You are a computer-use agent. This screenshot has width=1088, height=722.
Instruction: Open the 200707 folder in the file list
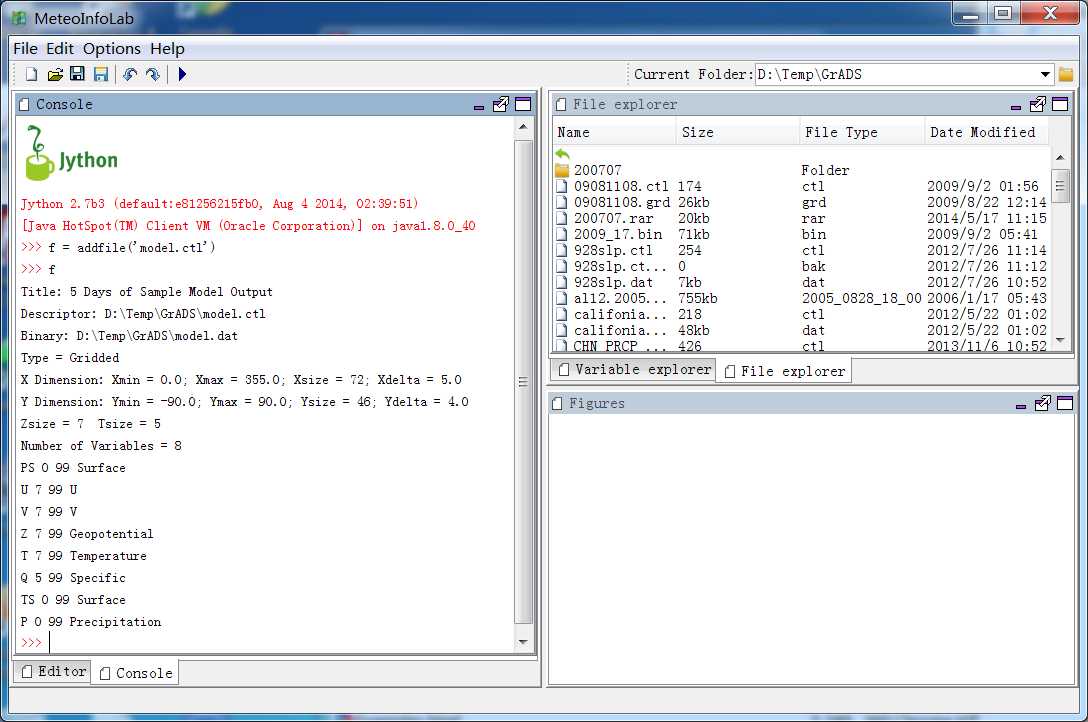tap(597, 170)
